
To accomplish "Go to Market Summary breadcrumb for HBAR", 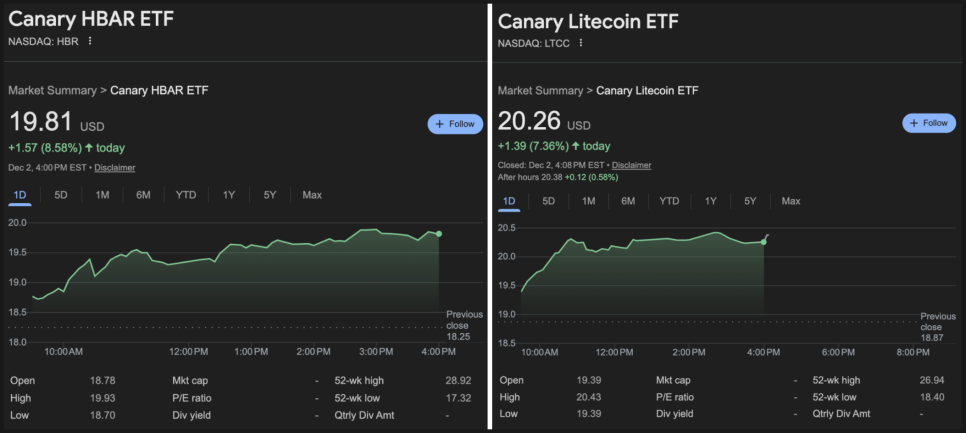I will [52, 90].
